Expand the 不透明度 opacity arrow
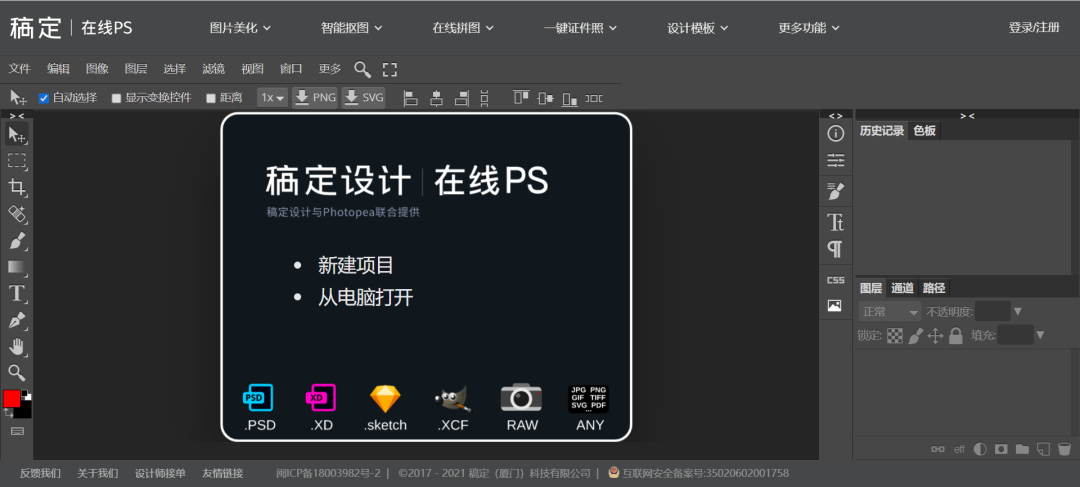This screenshot has width=1080, height=487. click(x=1018, y=311)
